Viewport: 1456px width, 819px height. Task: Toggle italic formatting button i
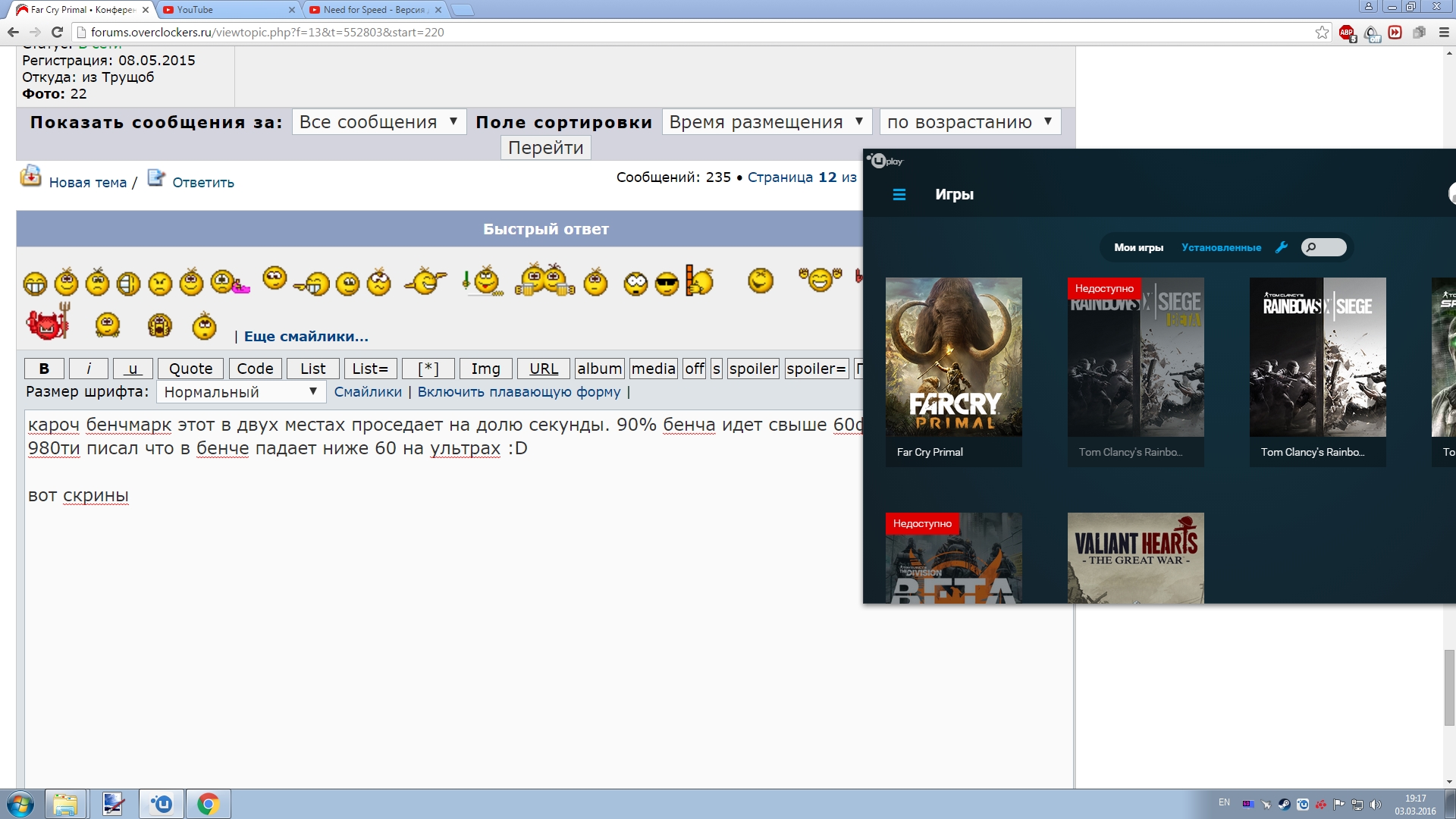pos(89,369)
